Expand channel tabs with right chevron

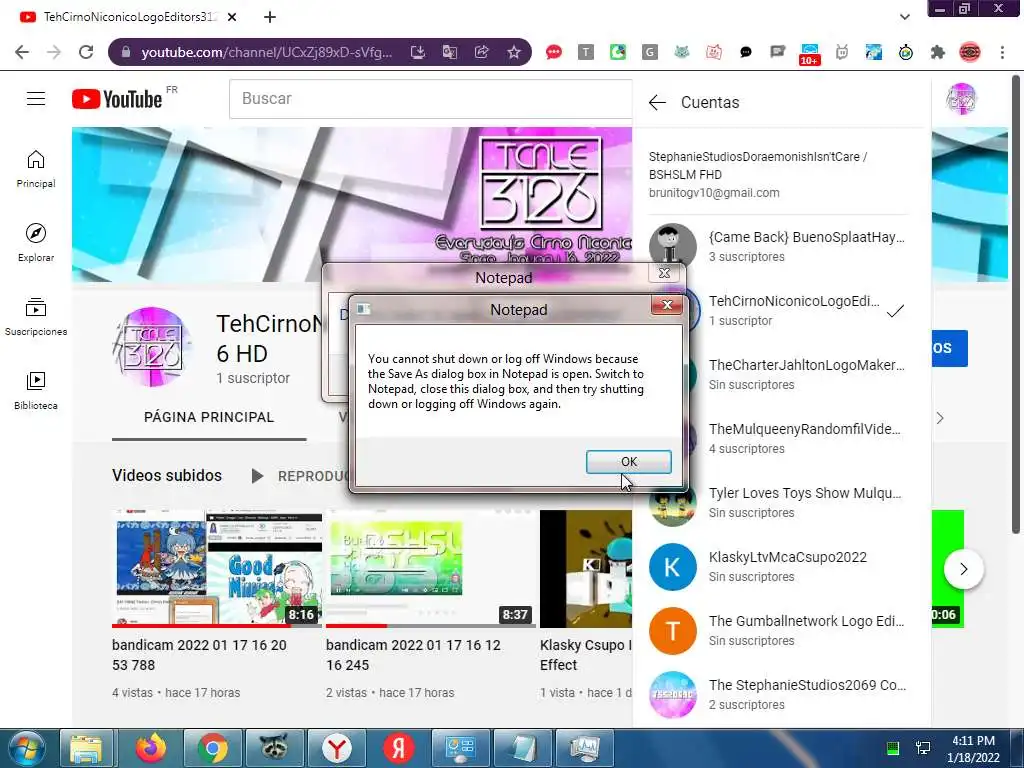coord(940,418)
